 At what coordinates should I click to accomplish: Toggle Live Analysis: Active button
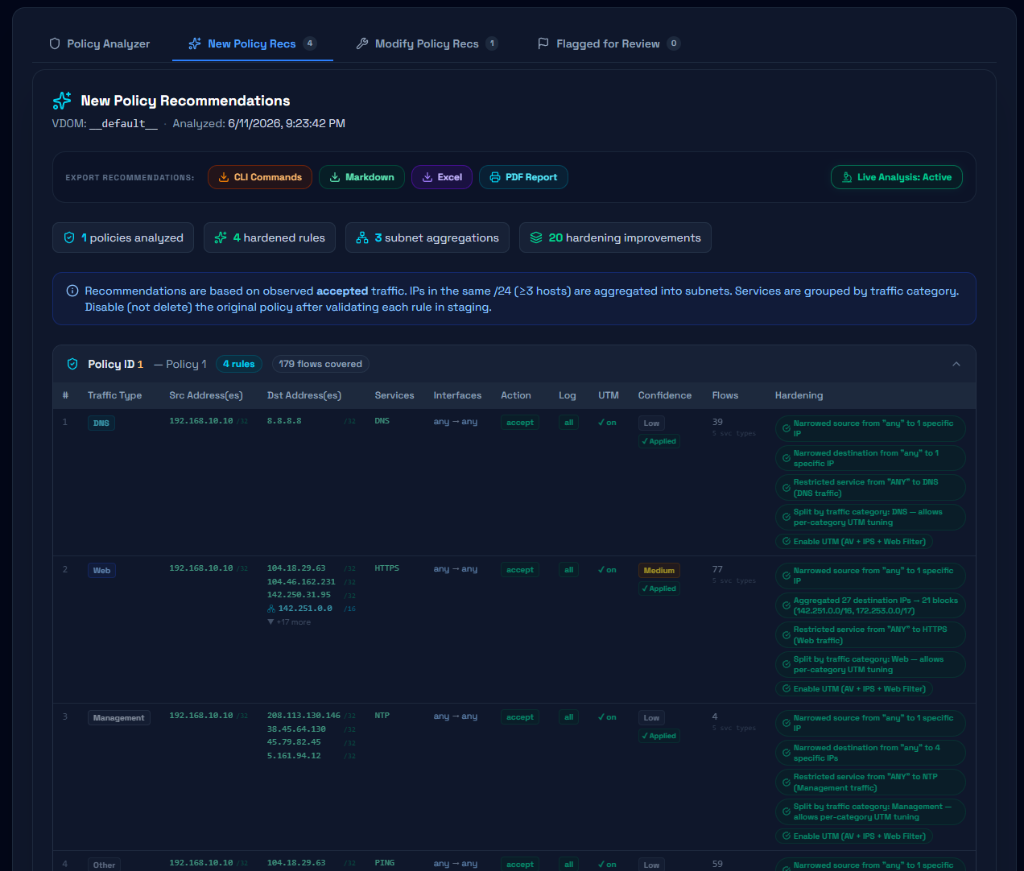tap(897, 177)
